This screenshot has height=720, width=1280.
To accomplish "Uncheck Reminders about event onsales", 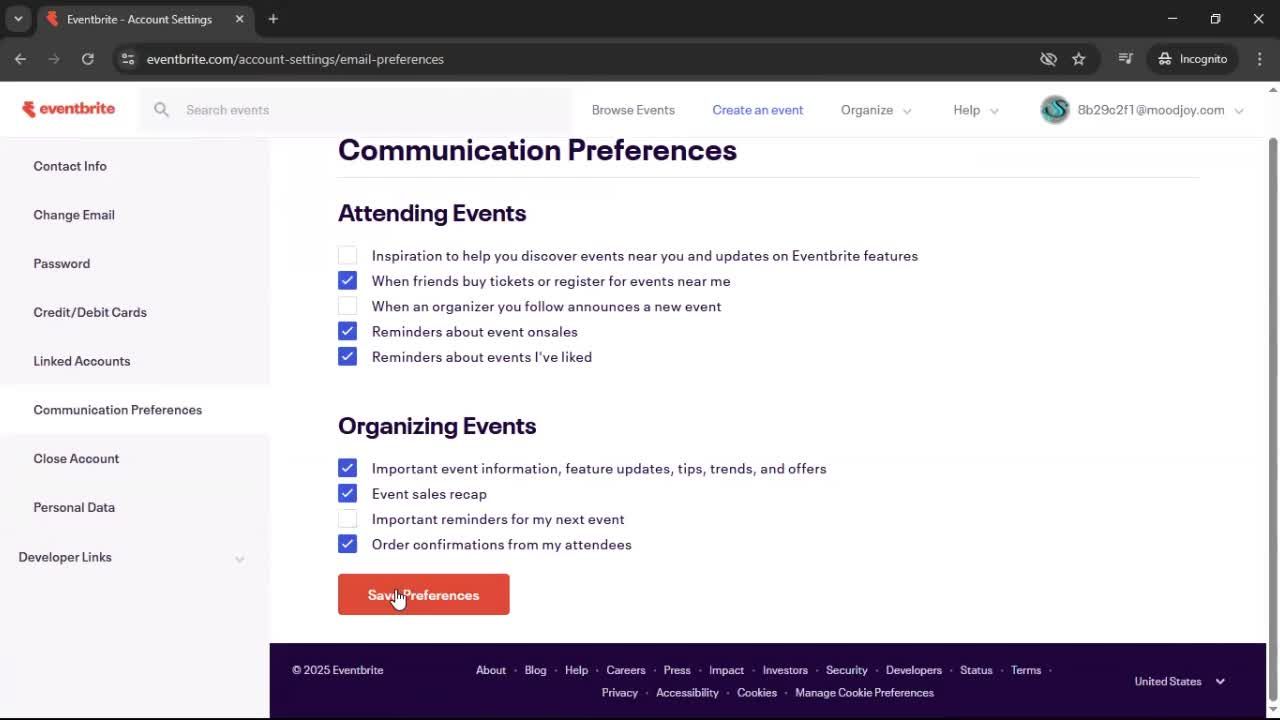I will pos(347,331).
